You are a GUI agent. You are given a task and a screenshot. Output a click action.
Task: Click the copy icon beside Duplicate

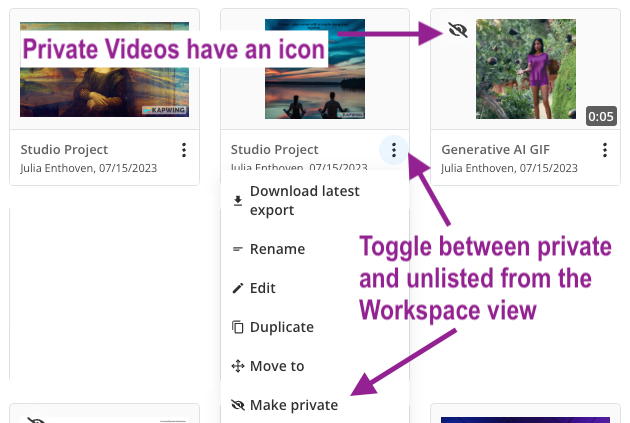(237, 327)
